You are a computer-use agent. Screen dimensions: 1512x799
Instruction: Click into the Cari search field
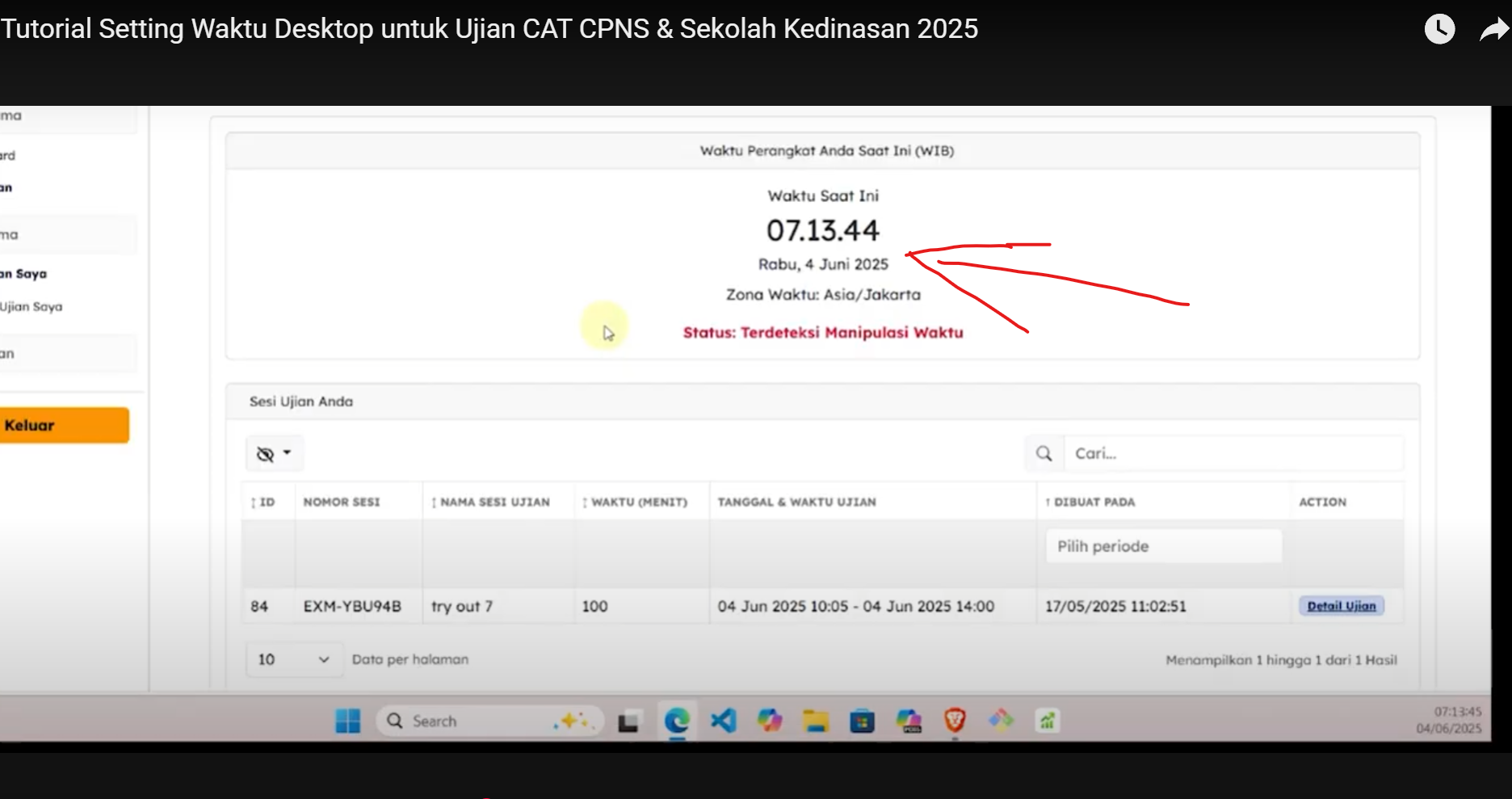coord(1232,454)
